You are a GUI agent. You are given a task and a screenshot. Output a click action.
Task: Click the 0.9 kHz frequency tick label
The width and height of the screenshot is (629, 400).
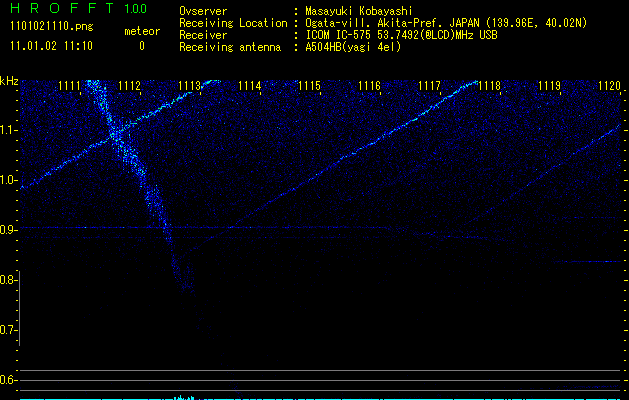pos(8,230)
